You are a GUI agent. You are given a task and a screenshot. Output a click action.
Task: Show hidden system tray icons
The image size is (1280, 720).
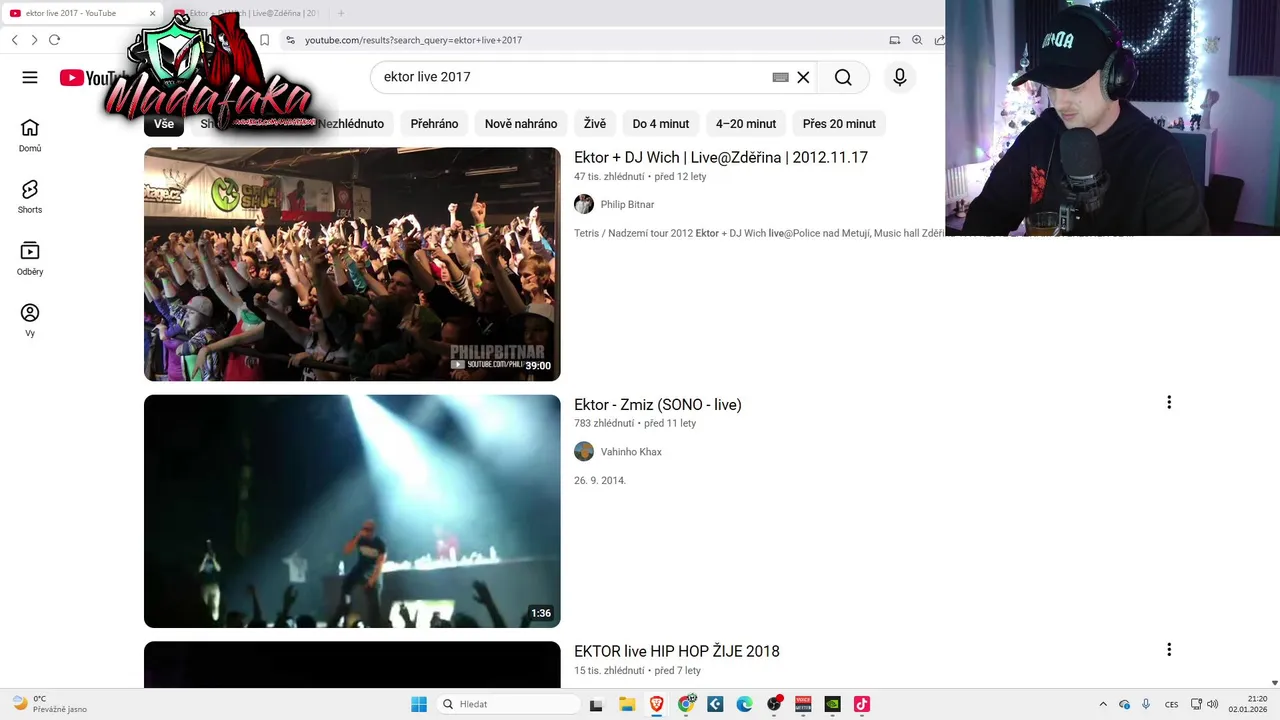(x=1103, y=704)
